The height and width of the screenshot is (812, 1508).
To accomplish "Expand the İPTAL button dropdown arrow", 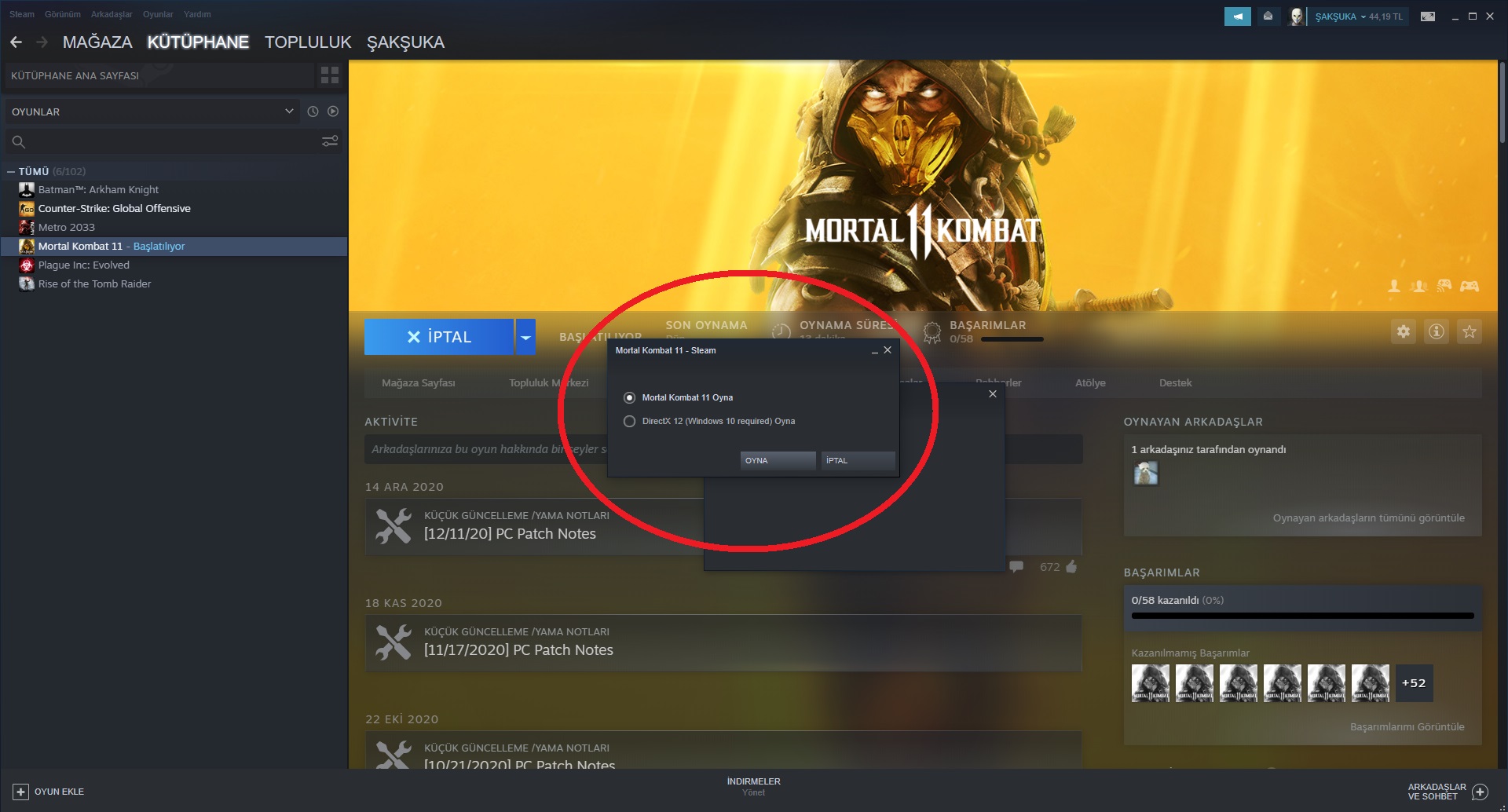I will 526,337.
